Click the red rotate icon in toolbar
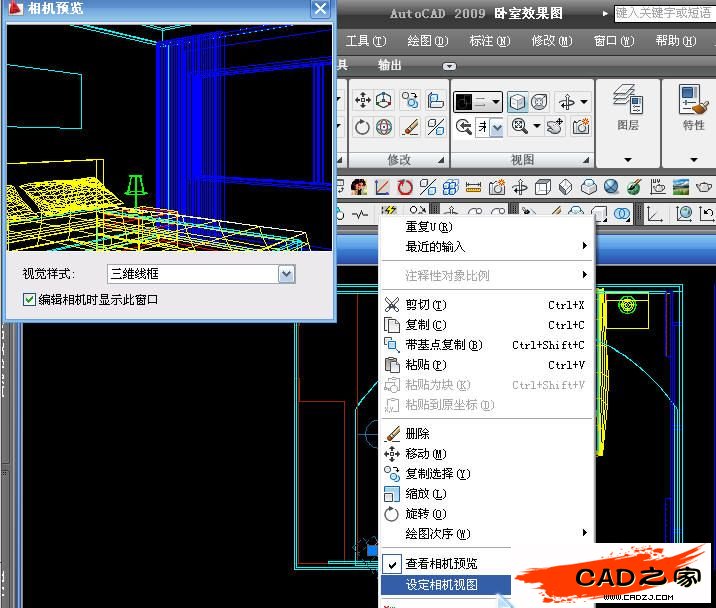 click(405, 187)
